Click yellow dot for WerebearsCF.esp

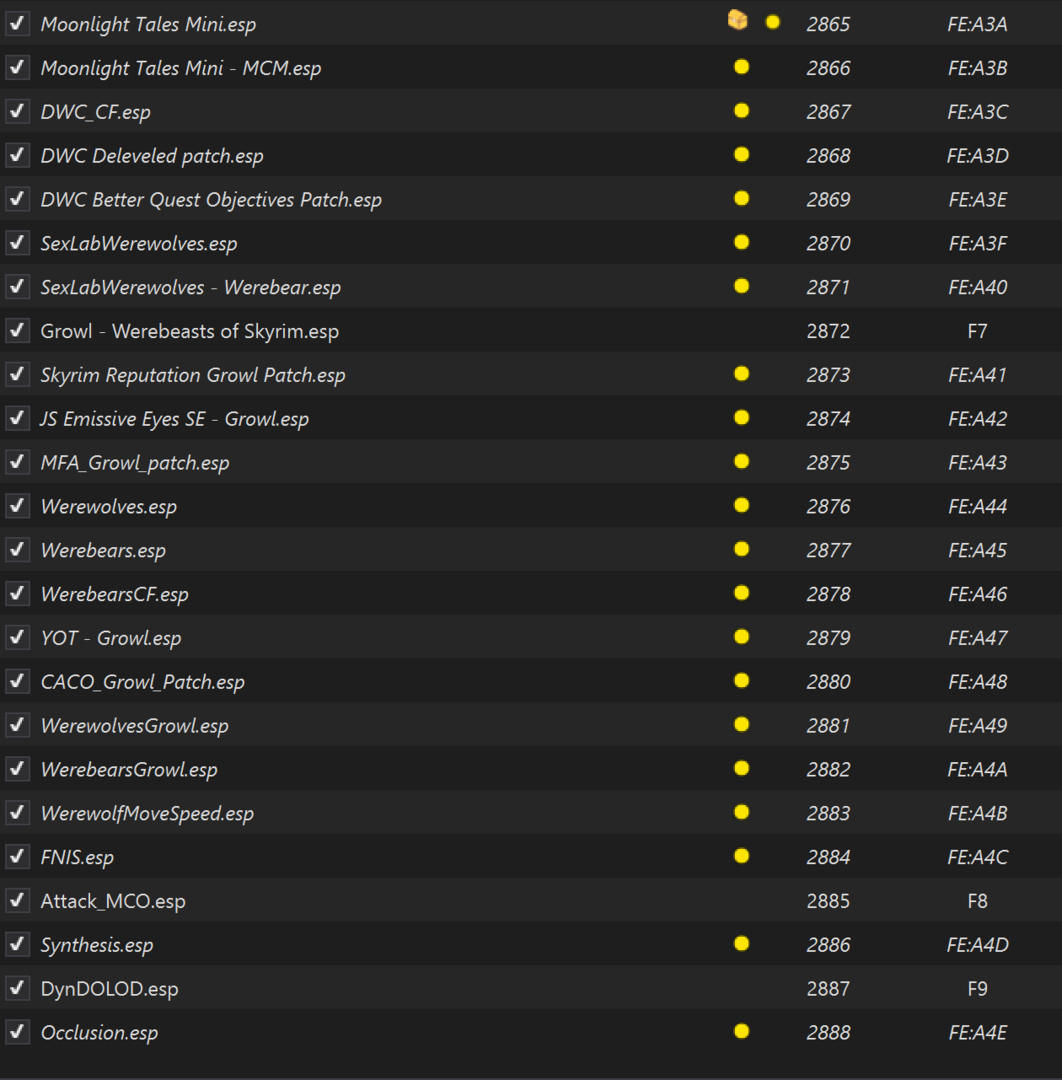742,593
